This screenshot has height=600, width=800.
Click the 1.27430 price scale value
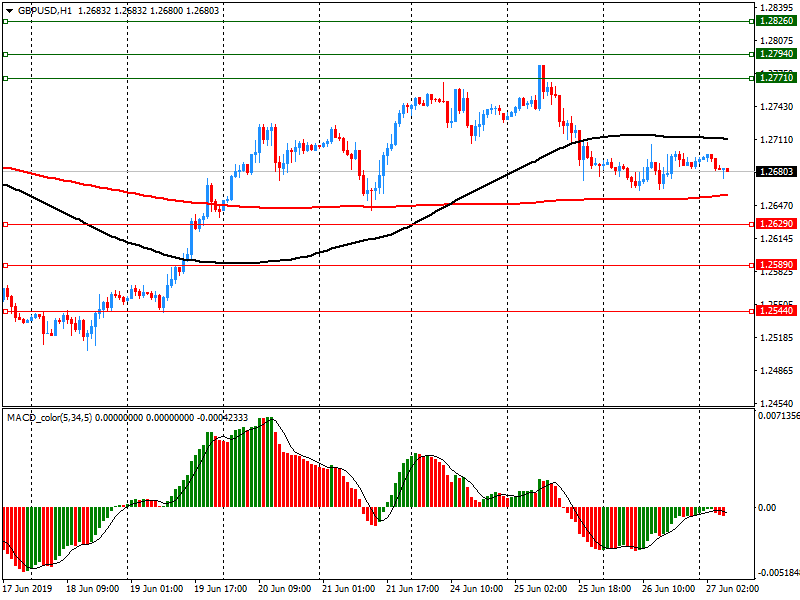tap(777, 107)
